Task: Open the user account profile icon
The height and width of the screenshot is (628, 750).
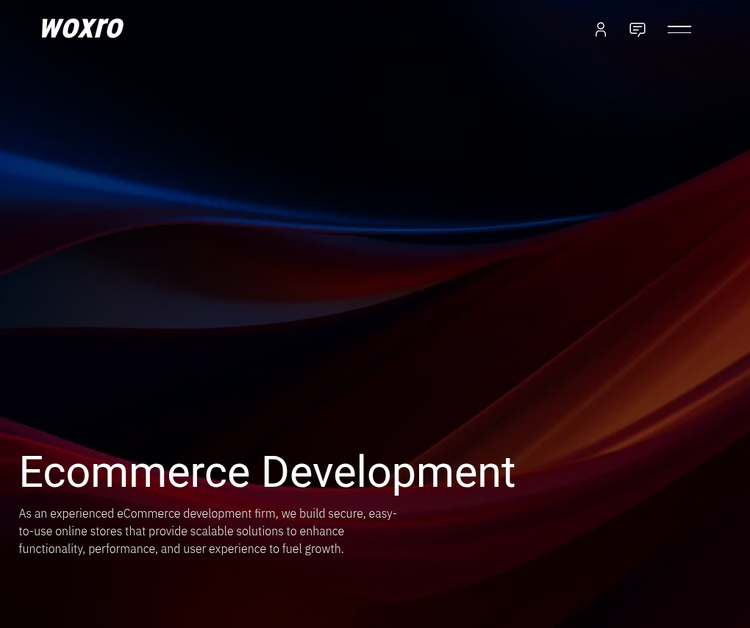Action: coord(600,29)
